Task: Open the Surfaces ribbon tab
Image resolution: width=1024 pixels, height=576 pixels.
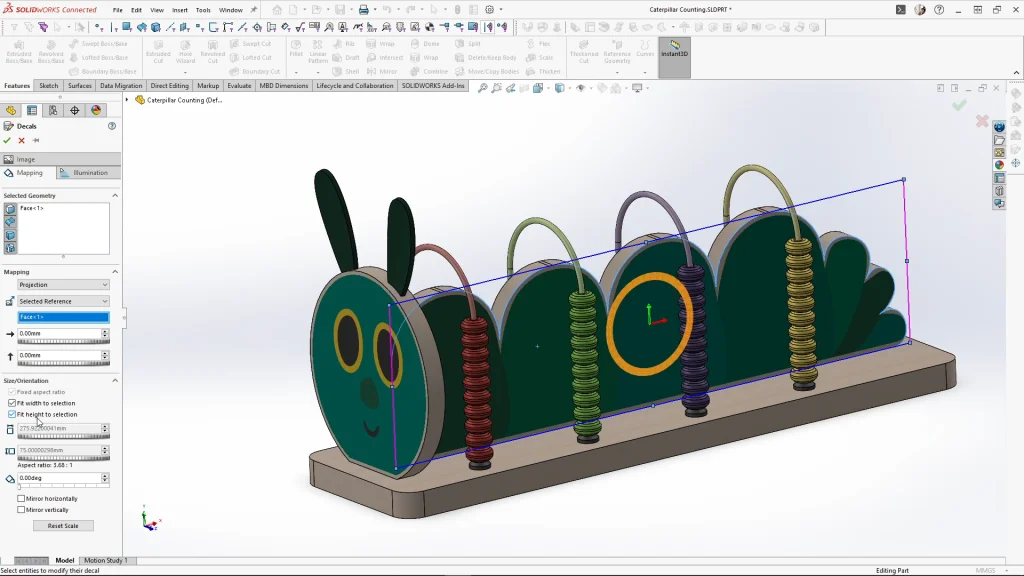Action: tap(80, 86)
